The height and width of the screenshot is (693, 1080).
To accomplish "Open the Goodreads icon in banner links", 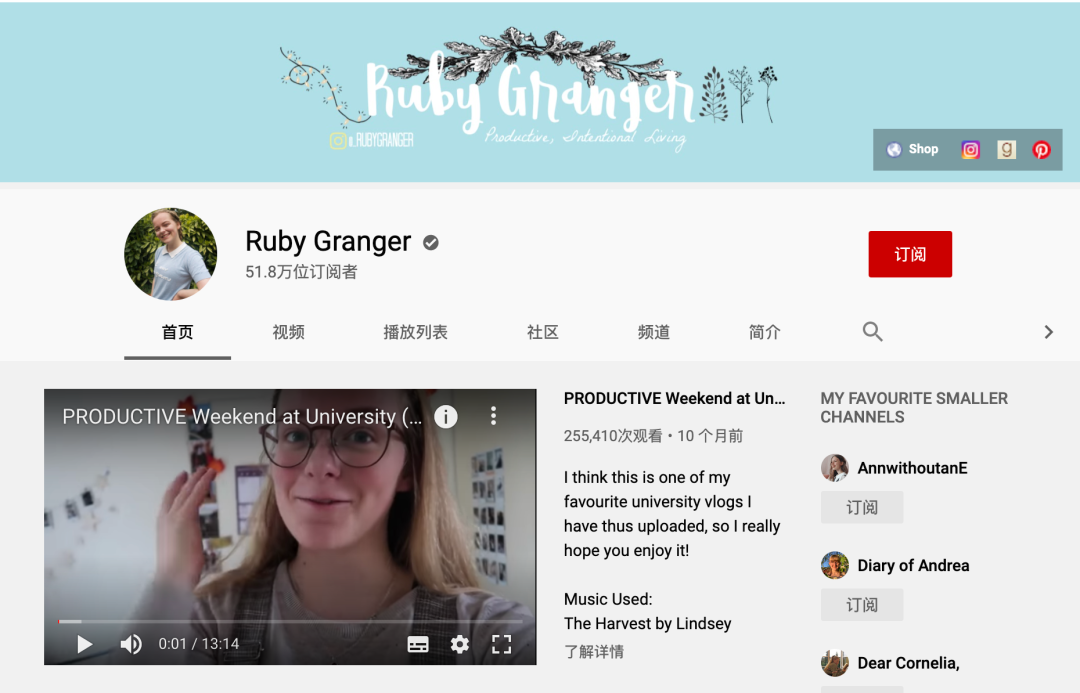I will pyautogui.click(x=1006, y=149).
